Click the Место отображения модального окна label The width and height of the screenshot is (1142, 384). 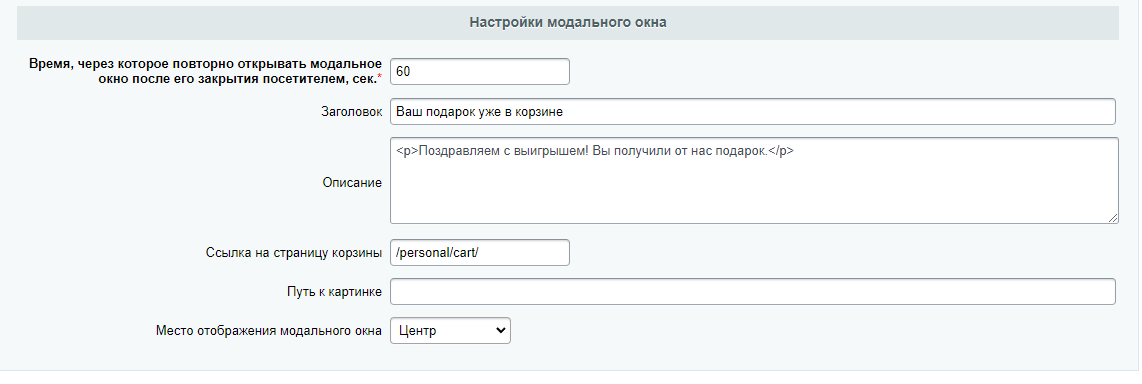(x=269, y=331)
